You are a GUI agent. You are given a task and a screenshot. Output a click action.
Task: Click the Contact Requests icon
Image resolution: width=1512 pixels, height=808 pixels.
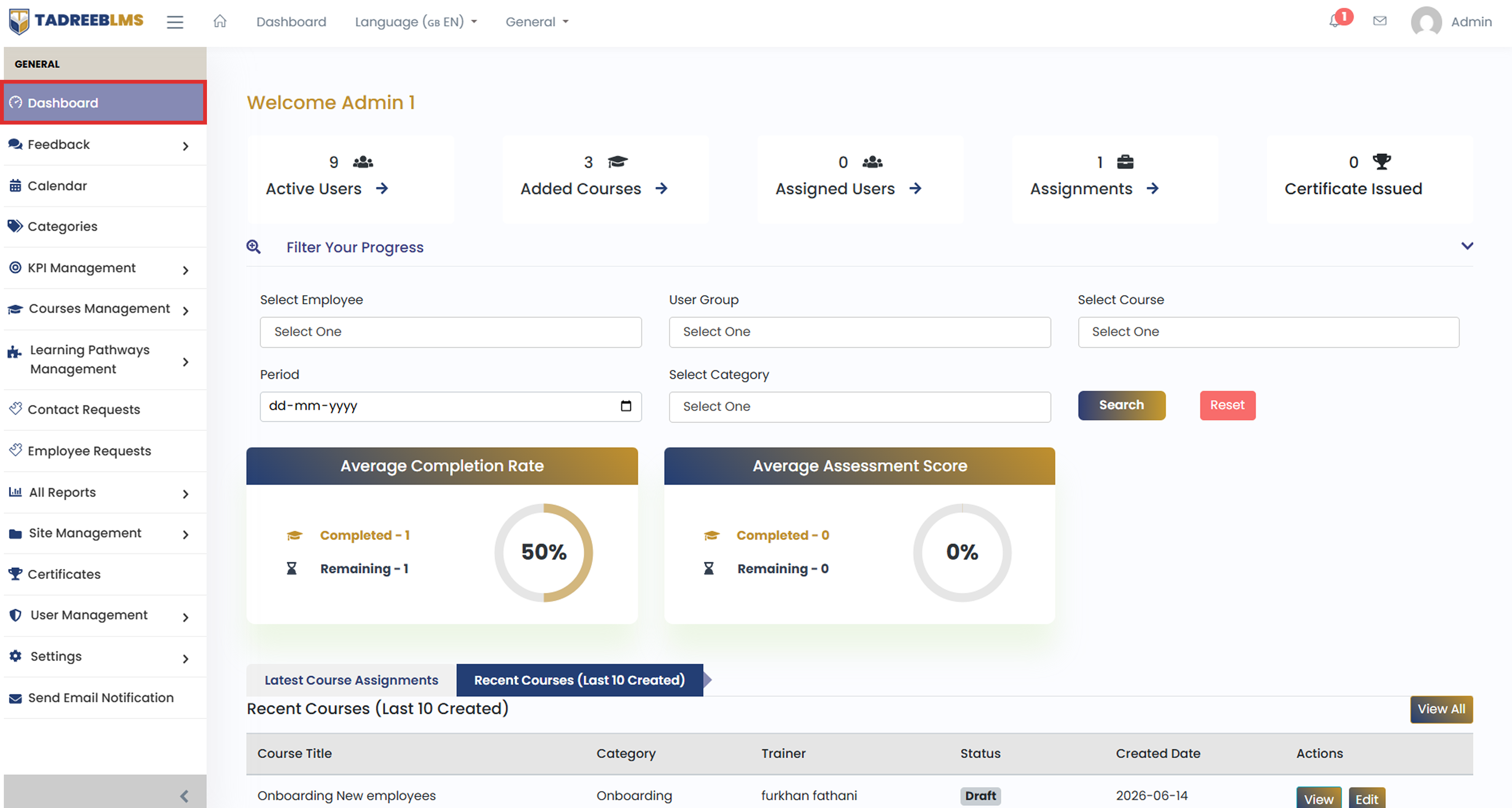tap(16, 408)
